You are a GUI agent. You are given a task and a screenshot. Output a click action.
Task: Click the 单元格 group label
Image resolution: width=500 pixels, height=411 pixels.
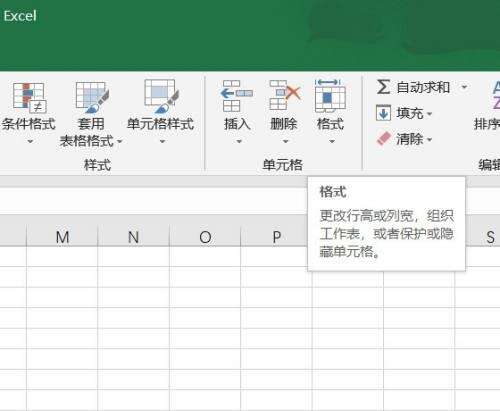point(283,165)
